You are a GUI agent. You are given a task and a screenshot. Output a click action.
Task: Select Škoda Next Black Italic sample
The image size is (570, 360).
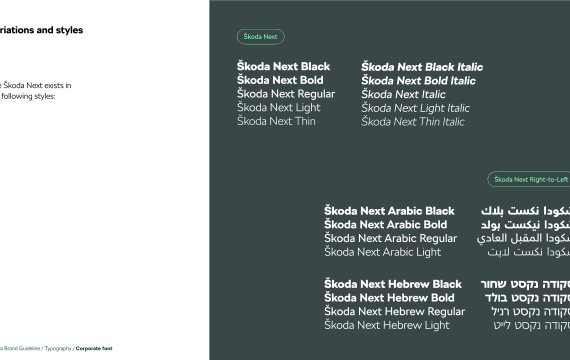click(422, 67)
